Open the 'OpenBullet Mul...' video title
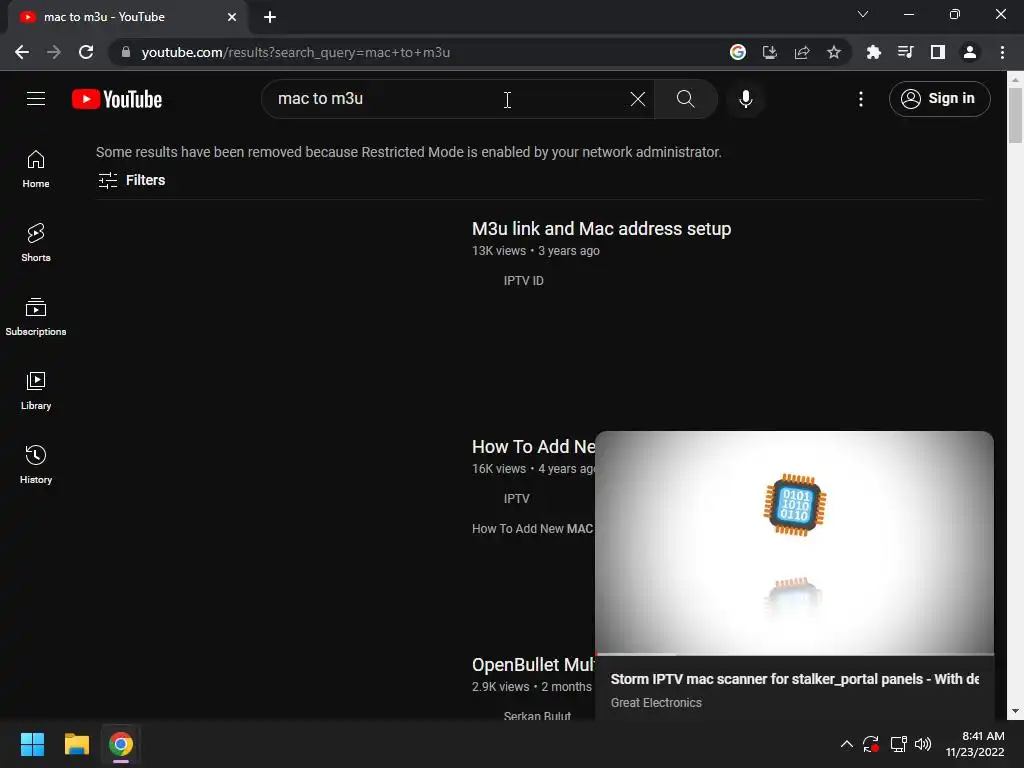The height and width of the screenshot is (768, 1024). [533, 665]
